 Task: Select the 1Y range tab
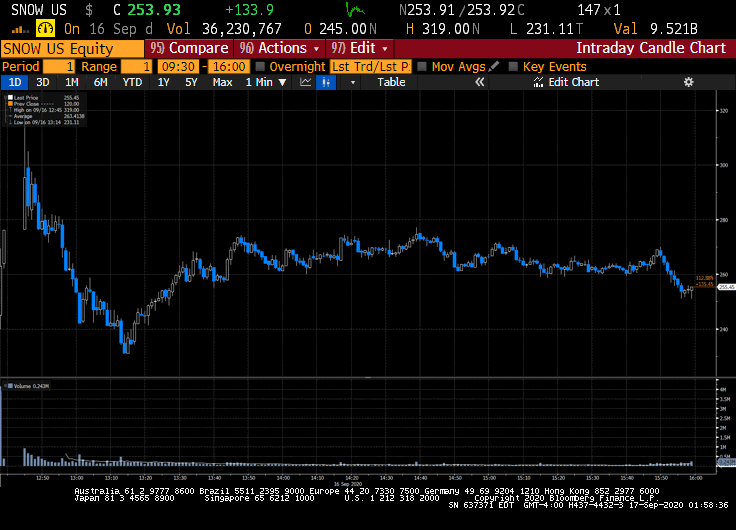[x=163, y=82]
